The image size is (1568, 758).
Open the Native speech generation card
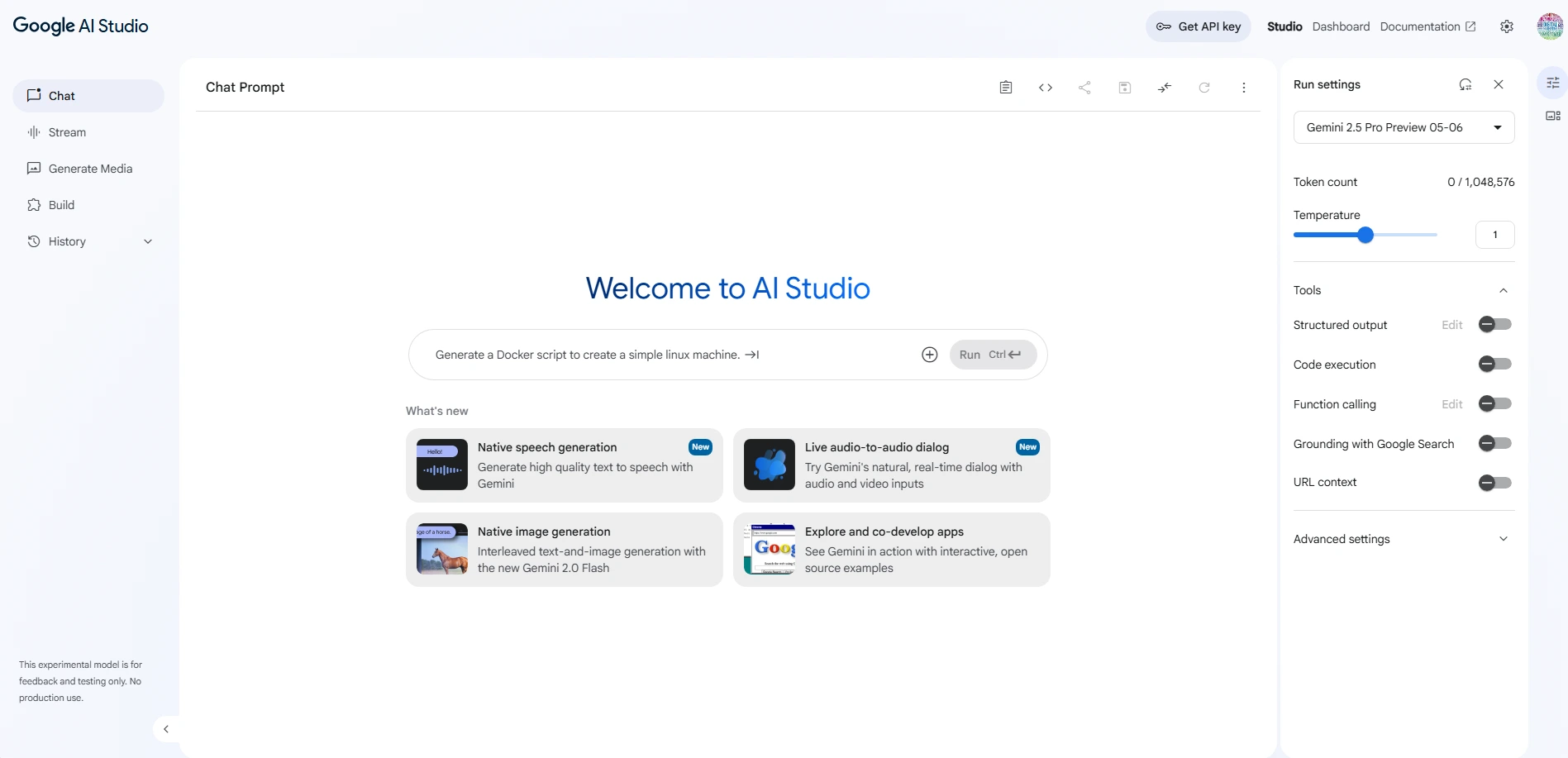(x=565, y=465)
